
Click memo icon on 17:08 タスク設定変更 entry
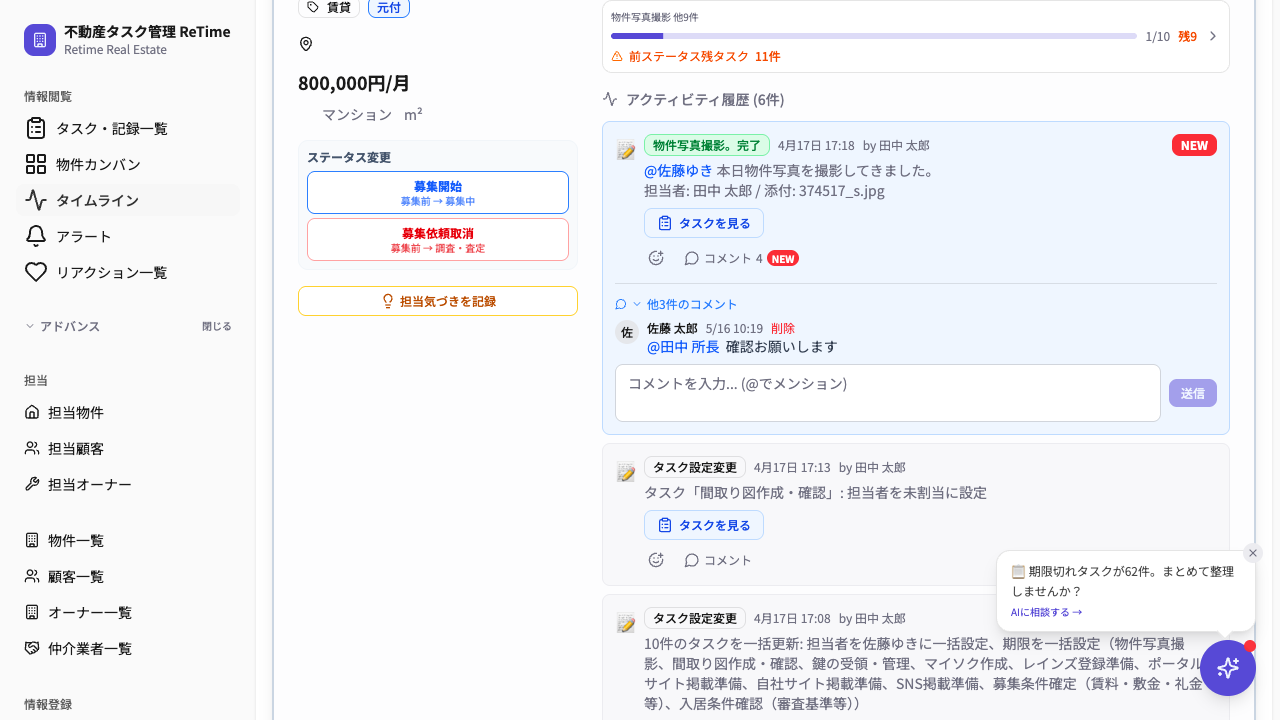point(626,623)
